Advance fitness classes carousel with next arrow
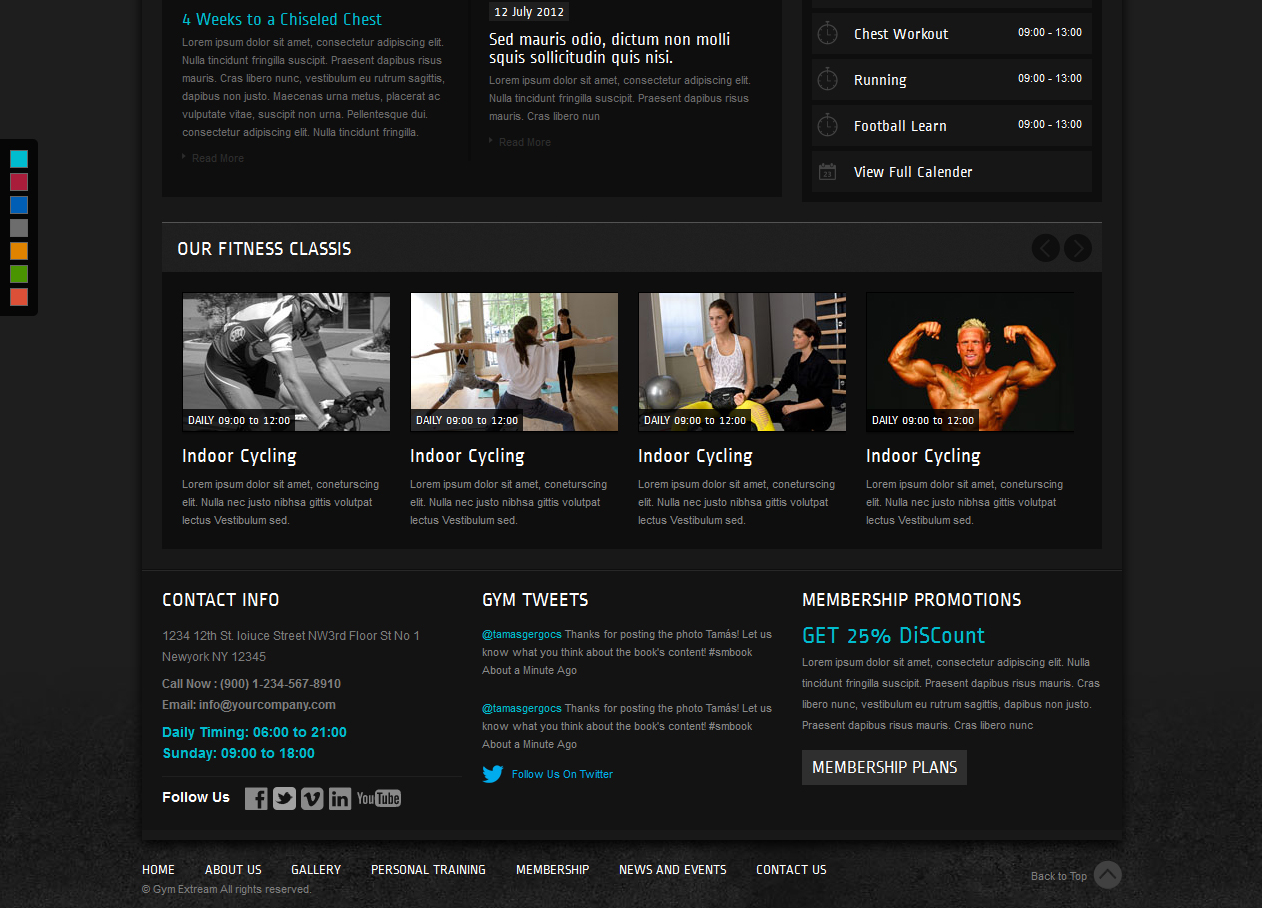The height and width of the screenshot is (908, 1262). [1077, 248]
